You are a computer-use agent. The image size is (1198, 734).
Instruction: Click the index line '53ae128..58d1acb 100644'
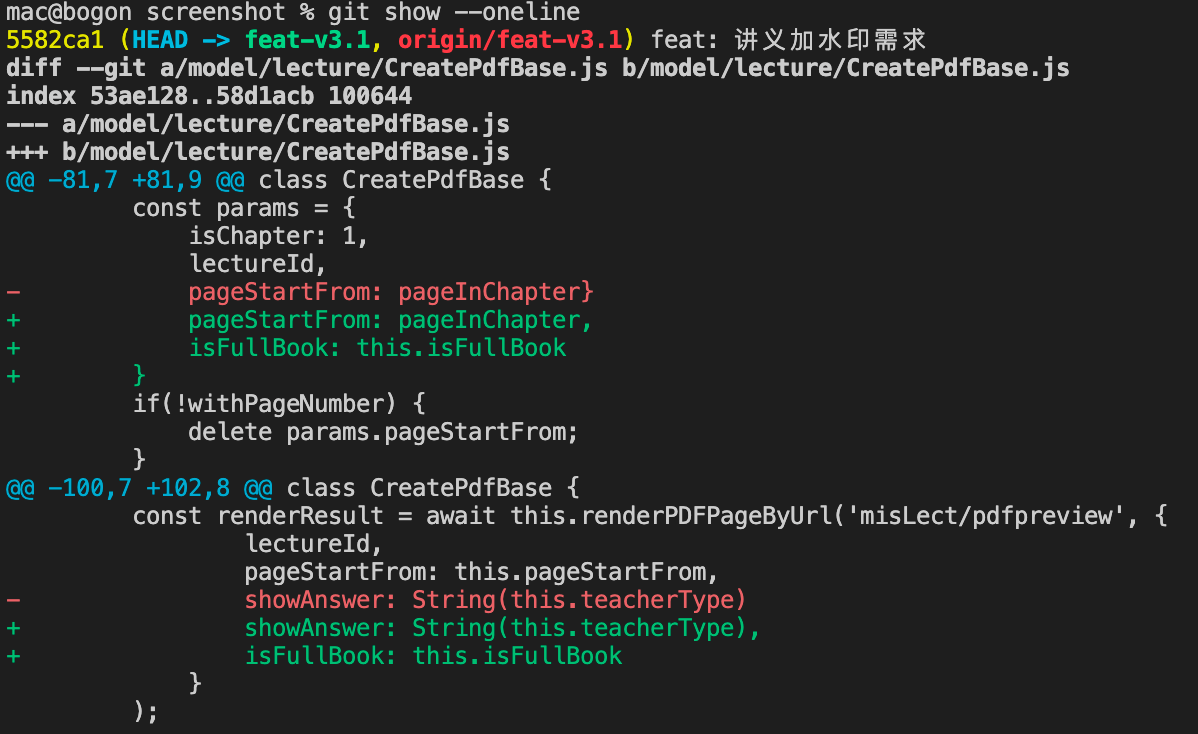[x=209, y=96]
